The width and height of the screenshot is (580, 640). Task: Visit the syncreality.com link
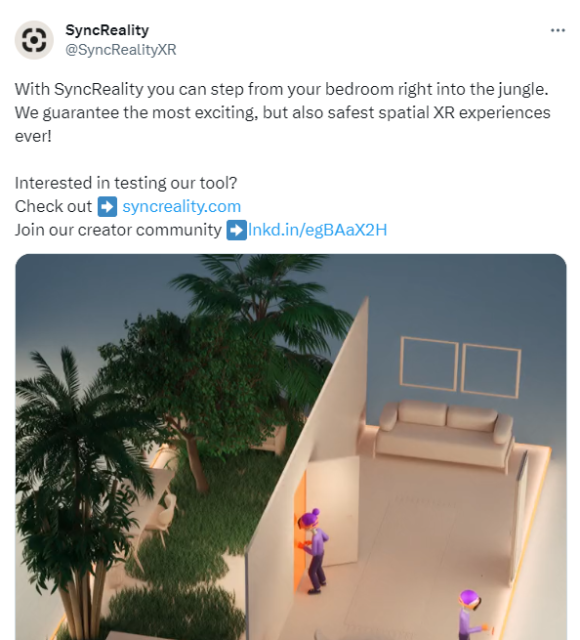pyautogui.click(x=182, y=206)
